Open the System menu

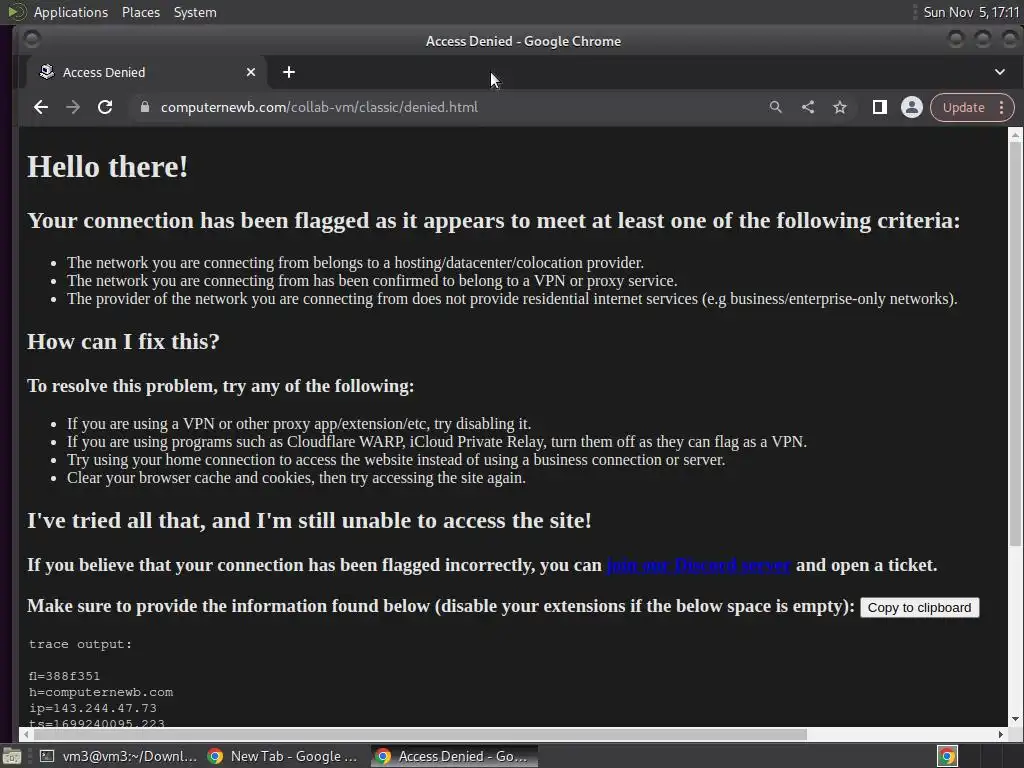[195, 12]
